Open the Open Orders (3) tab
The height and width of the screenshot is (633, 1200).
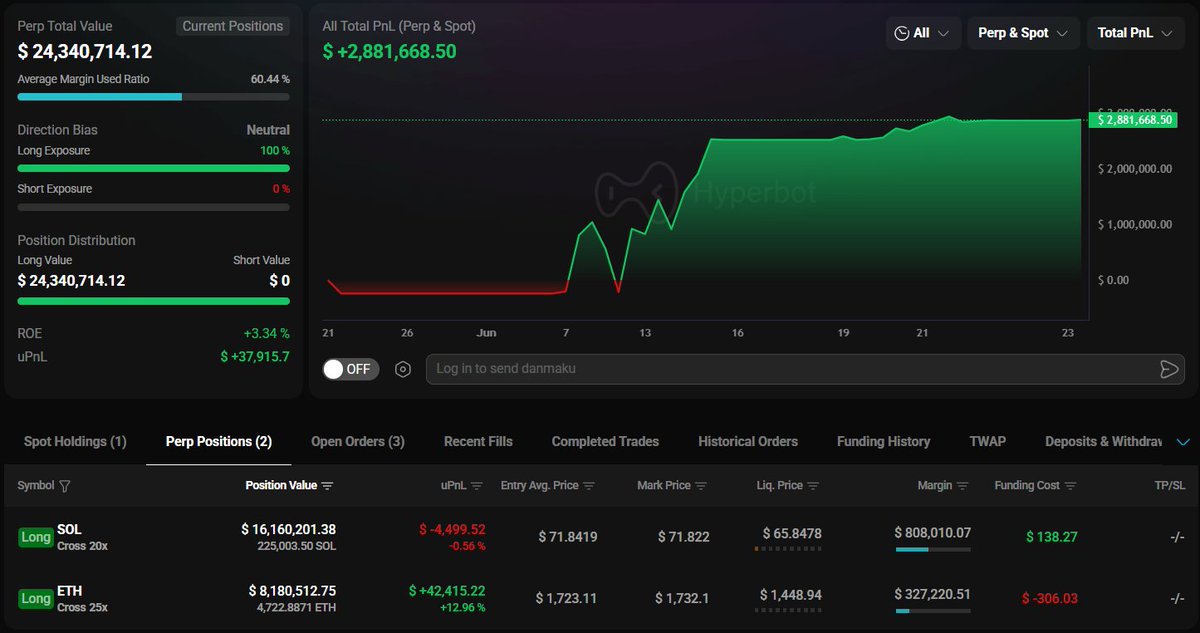point(358,441)
